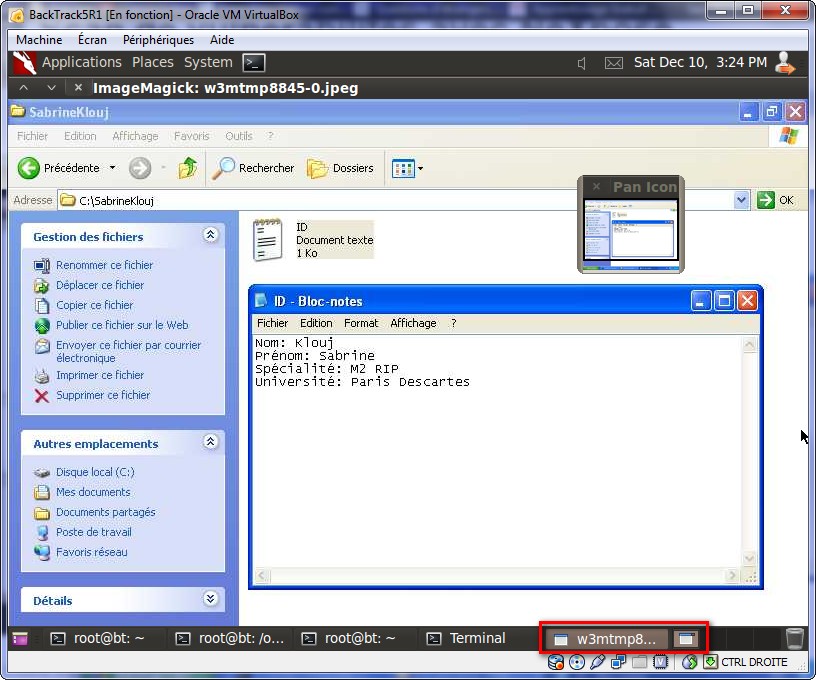Click the VirtualBox optical disc status icon
Viewport: 816px width, 680px height.
coord(577,662)
